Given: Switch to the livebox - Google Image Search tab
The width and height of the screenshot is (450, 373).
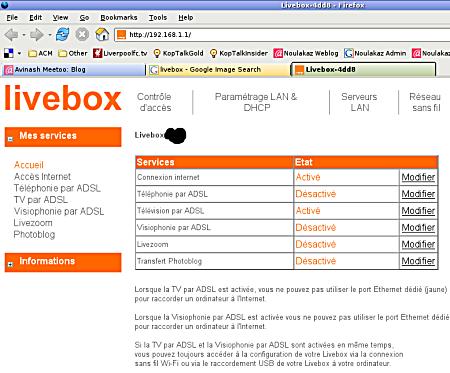Looking at the screenshot, I should click(218, 70).
